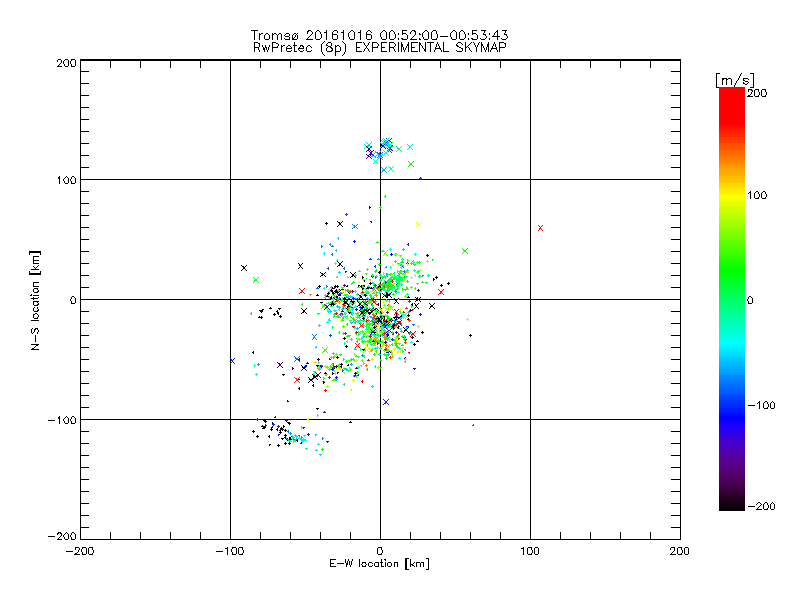Screen dimensions: 800x600
Task: Click the subtitle 'RwPretec (8p) EXPERIMENTAL SKYMAP'
Action: click(x=380, y=48)
